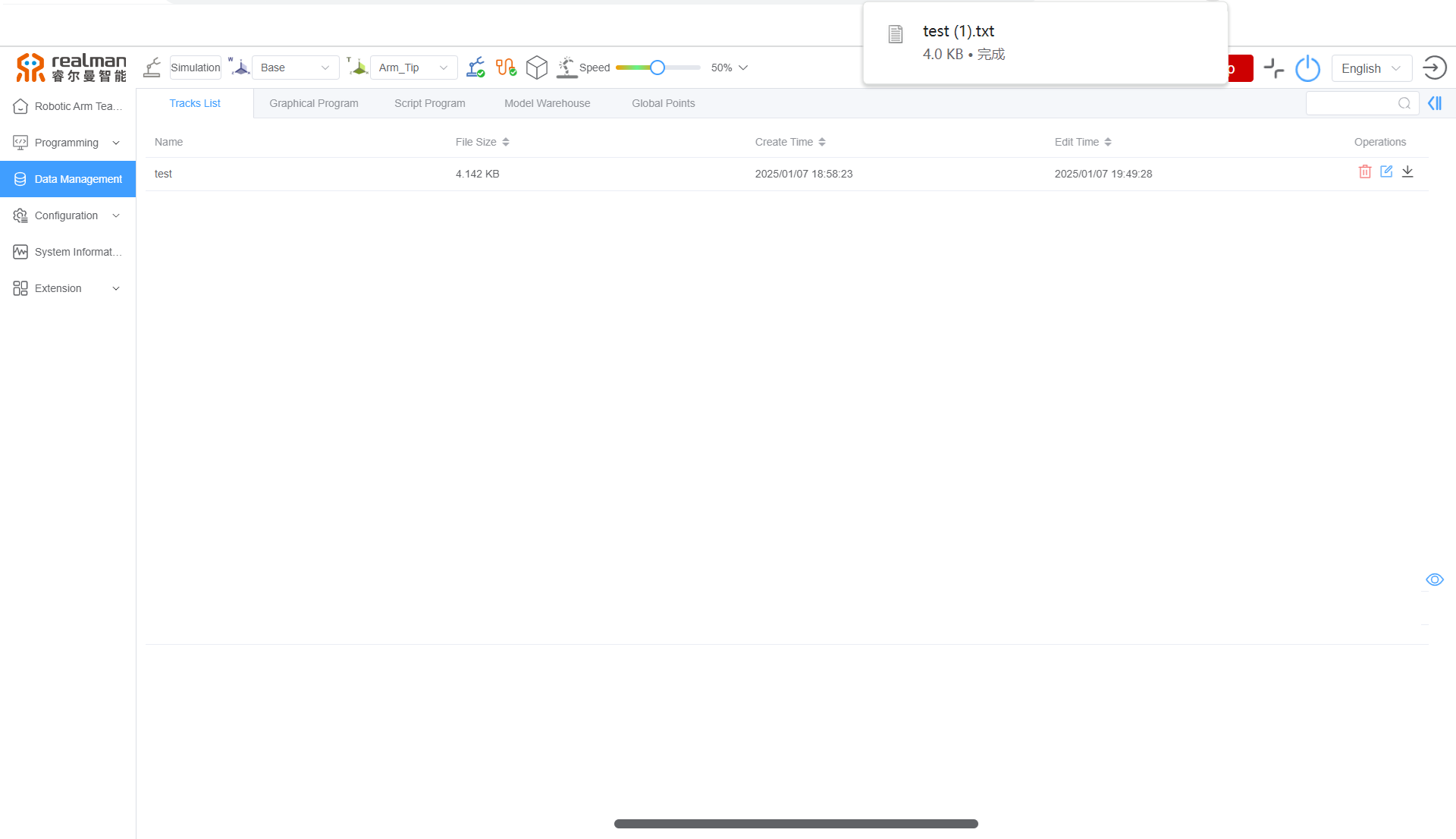Toggle the Simulation mode switch

click(x=196, y=67)
